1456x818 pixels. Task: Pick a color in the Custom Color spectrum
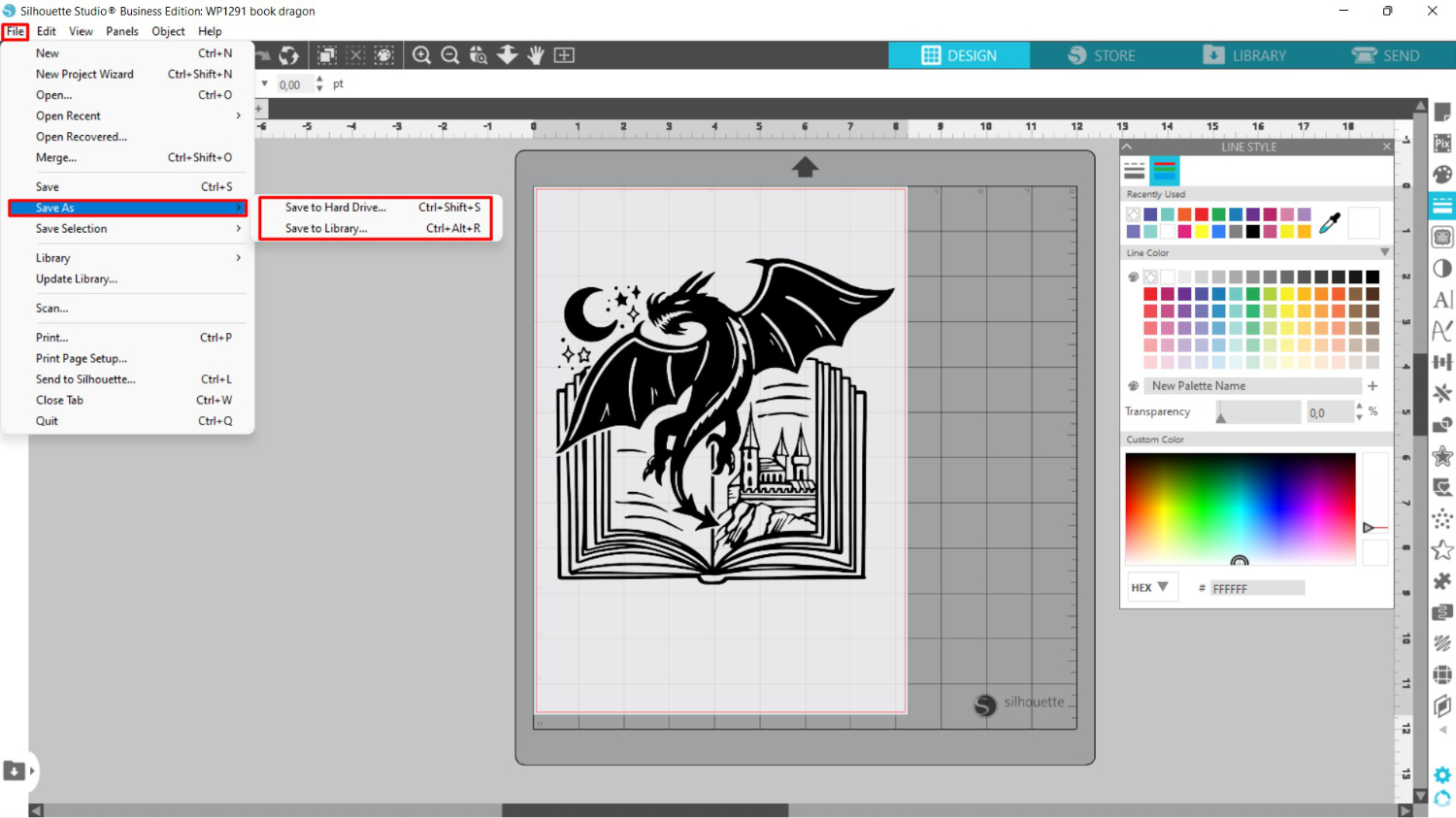pos(1241,508)
